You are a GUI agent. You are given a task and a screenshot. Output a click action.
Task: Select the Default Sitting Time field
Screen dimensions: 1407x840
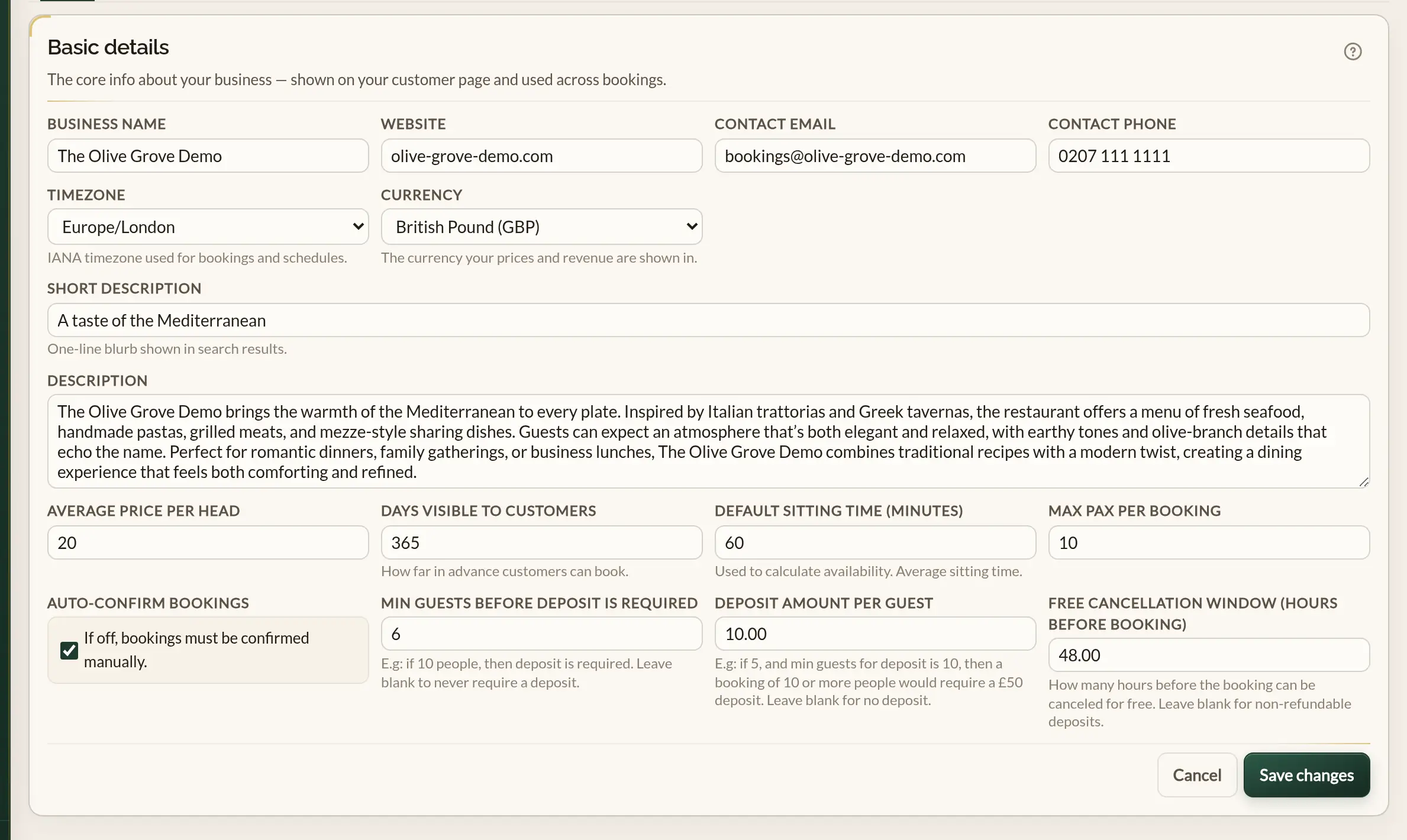[875, 542]
